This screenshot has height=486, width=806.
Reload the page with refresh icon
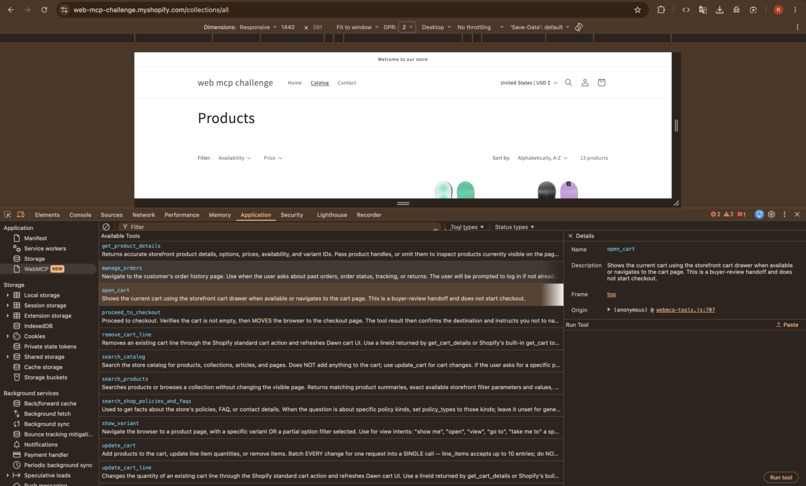tap(44, 10)
